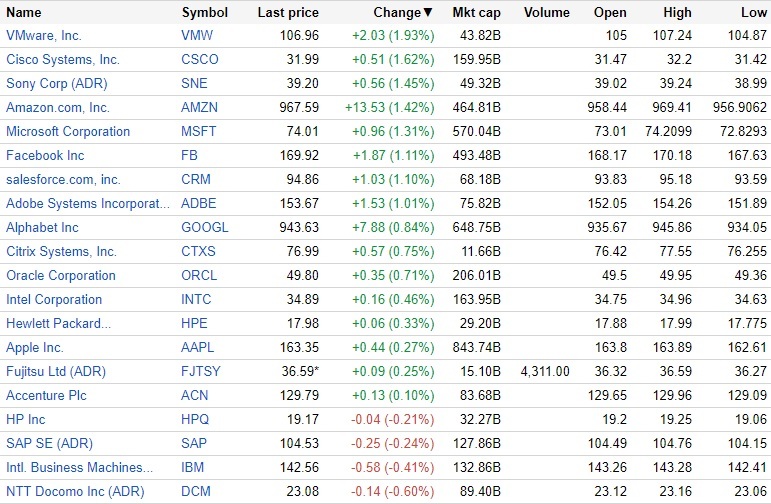Click the FJTSY ticker symbol

point(201,372)
